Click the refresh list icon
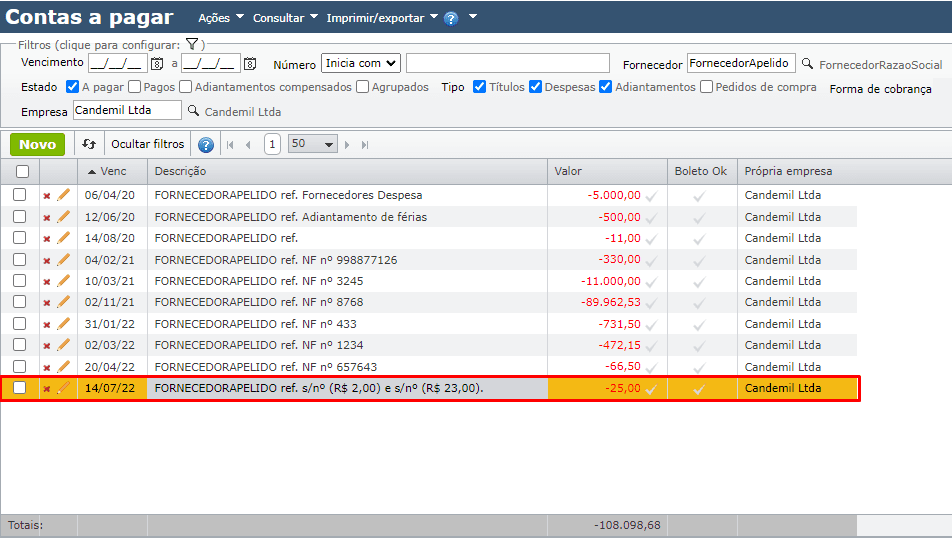The width and height of the screenshot is (952, 538). click(89, 144)
